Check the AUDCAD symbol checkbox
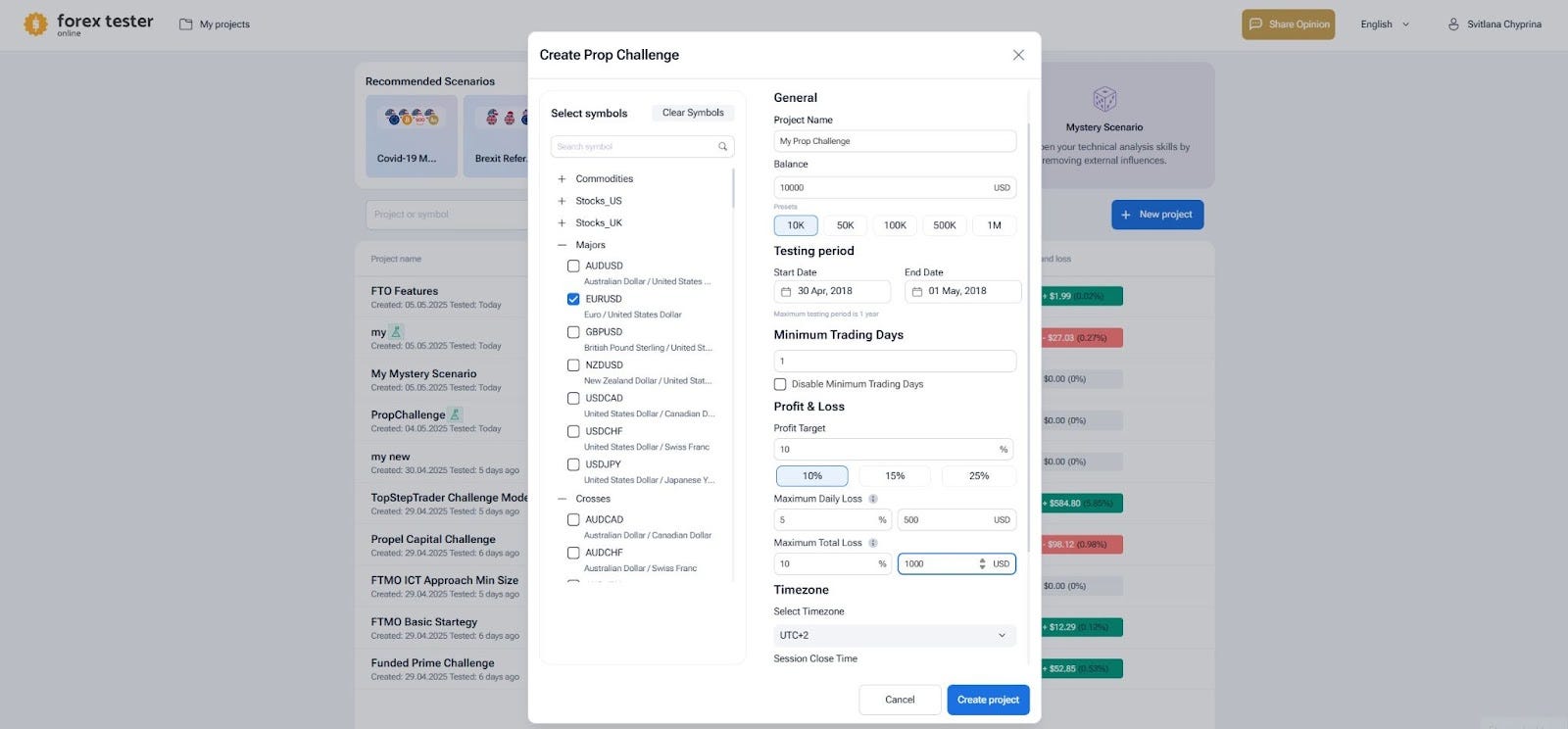The image size is (1568, 729). click(x=573, y=520)
